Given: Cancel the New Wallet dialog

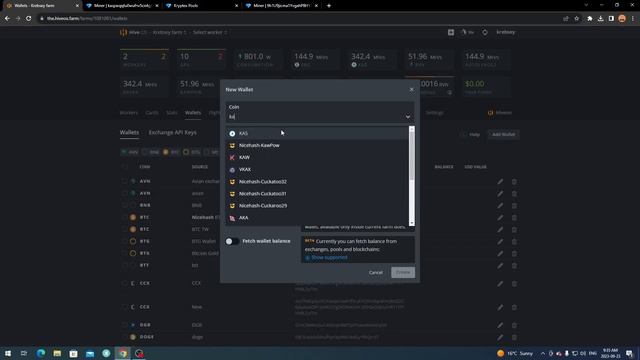Looking at the screenshot, I should (x=376, y=272).
